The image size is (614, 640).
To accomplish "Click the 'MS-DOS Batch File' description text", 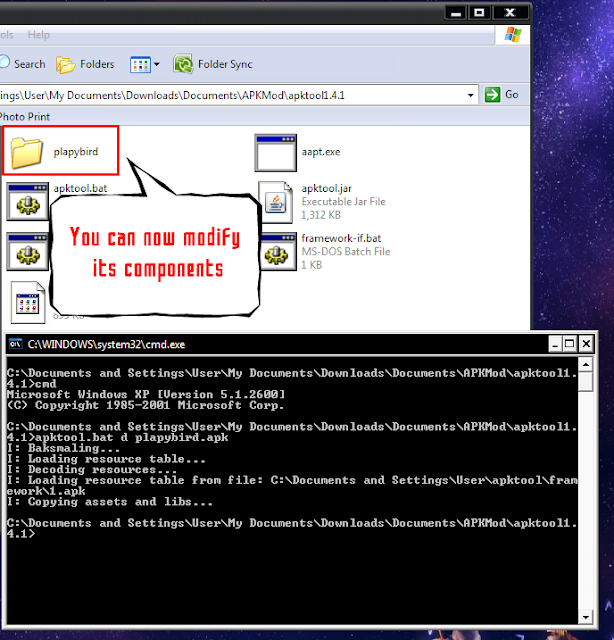I will 346,251.
